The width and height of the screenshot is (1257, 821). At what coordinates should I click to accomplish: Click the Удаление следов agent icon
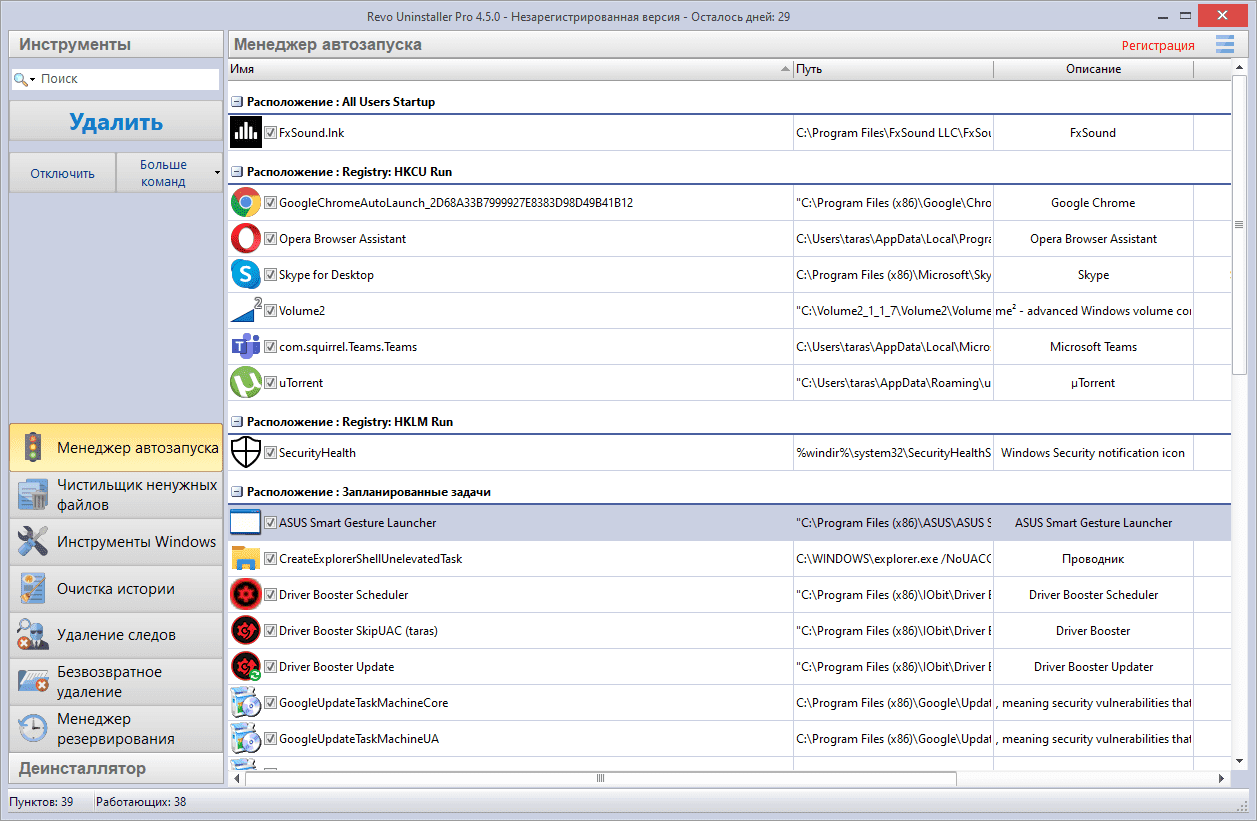pyautogui.click(x=33, y=635)
